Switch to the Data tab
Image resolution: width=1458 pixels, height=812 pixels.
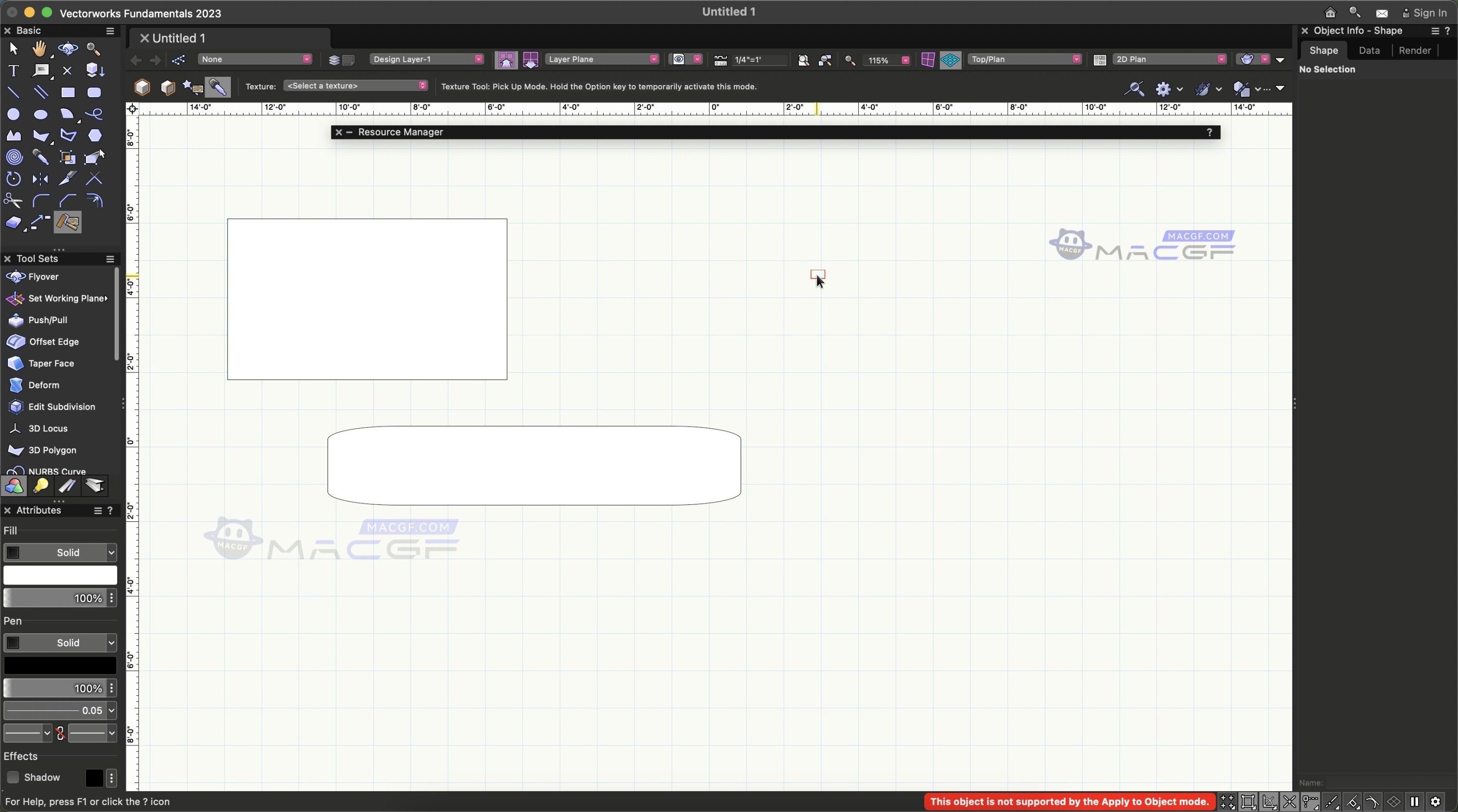click(1369, 51)
